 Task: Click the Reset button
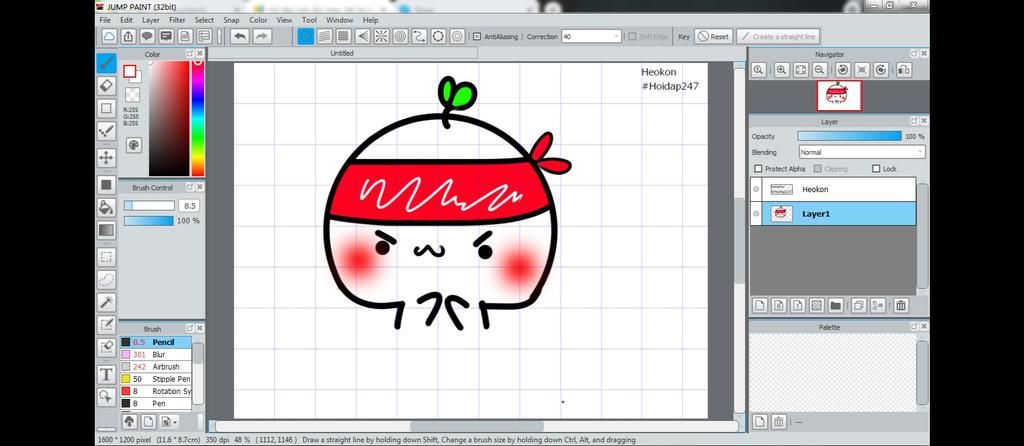[x=713, y=37]
